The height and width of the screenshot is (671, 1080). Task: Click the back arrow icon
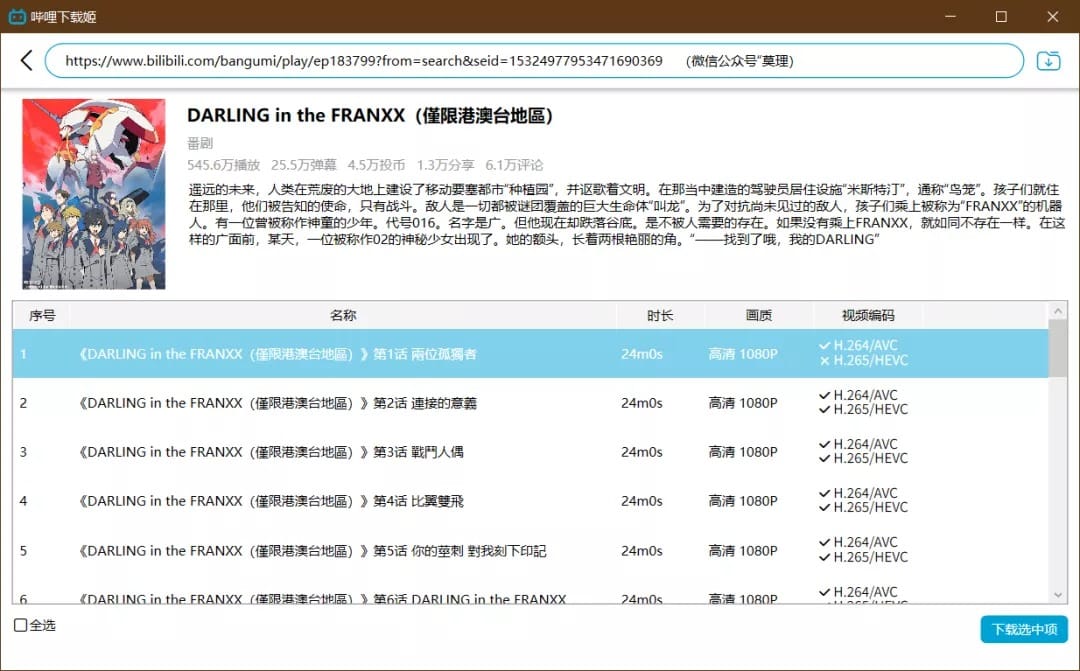[x=26, y=61]
